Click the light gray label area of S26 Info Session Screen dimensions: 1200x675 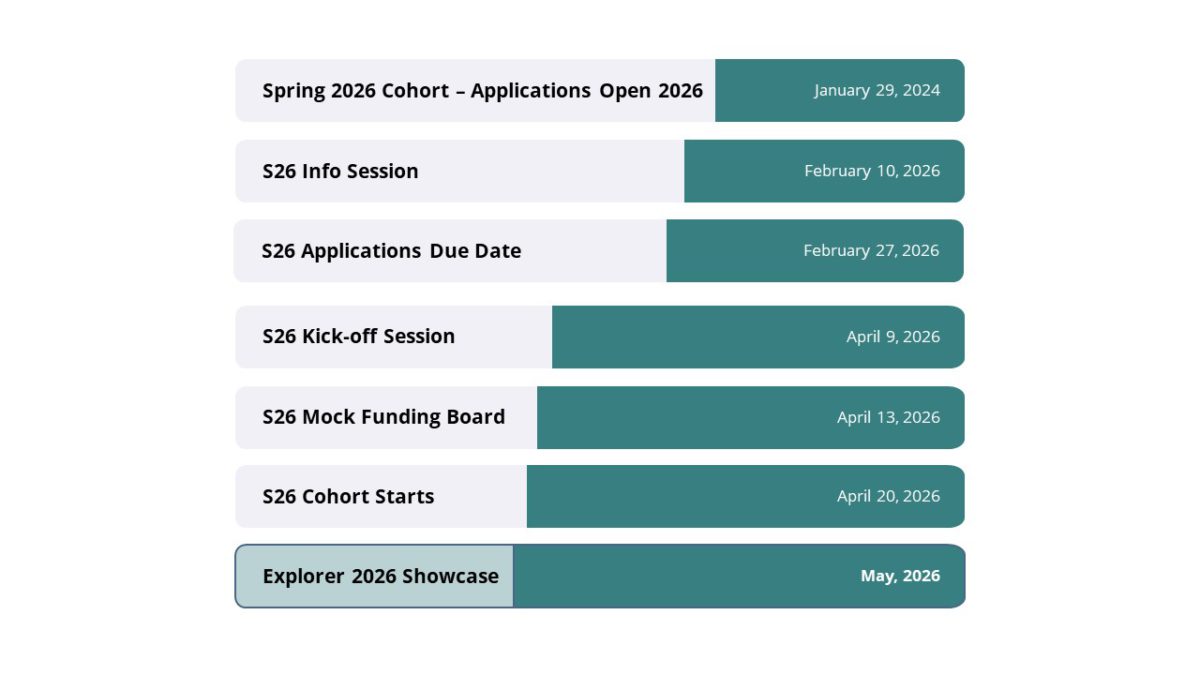[550, 171]
